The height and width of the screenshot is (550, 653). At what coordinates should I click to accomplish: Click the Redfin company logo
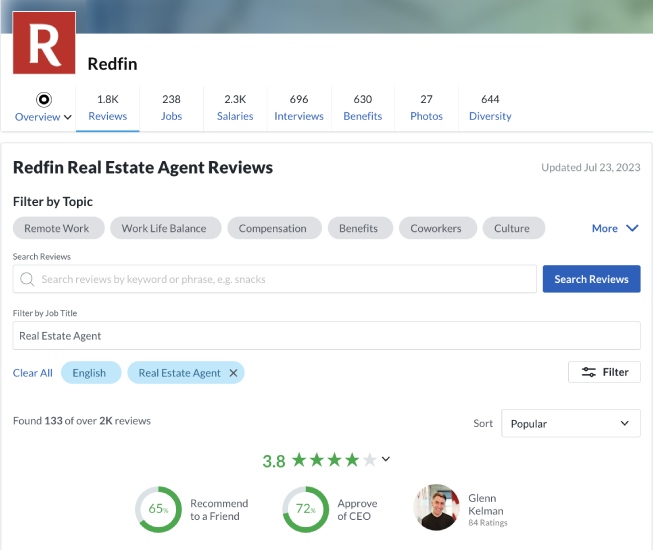(44, 43)
